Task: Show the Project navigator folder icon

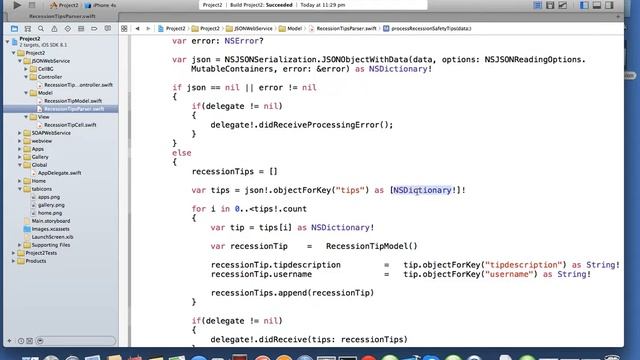Action: point(14,29)
